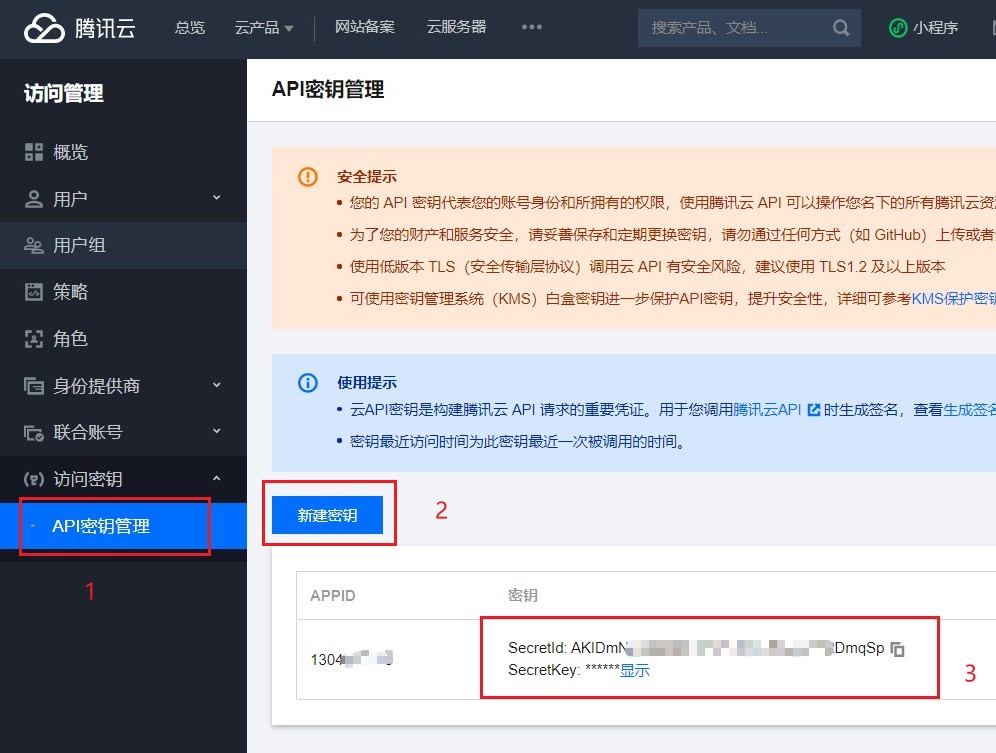Click the 使用提示 info icon
The height and width of the screenshot is (753, 996).
click(308, 383)
